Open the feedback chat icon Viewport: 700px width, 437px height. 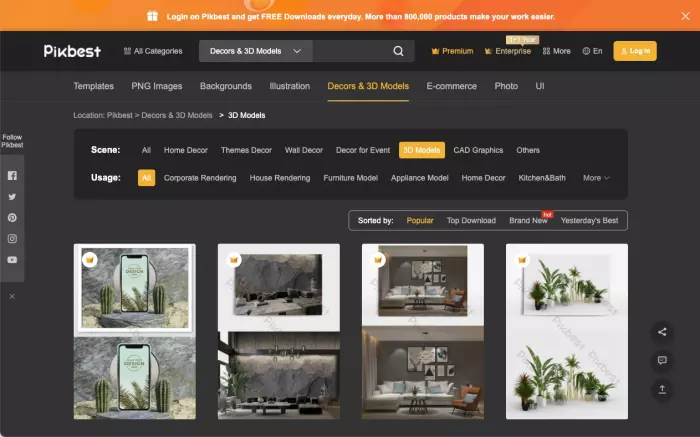pyautogui.click(x=662, y=360)
